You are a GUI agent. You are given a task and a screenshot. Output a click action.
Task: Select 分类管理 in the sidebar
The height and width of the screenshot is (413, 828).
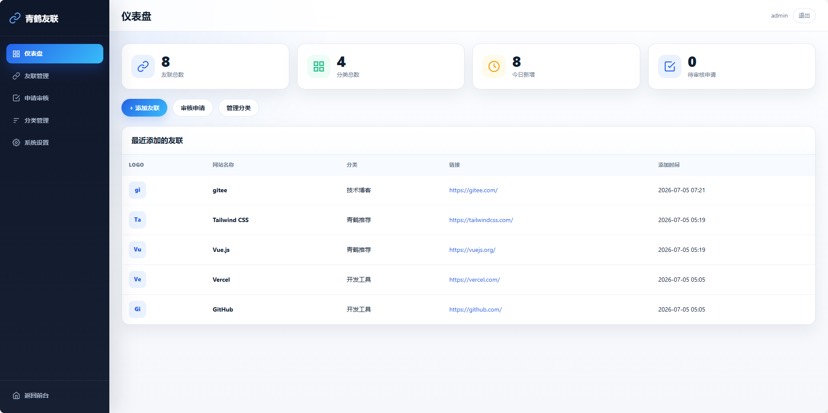point(55,120)
